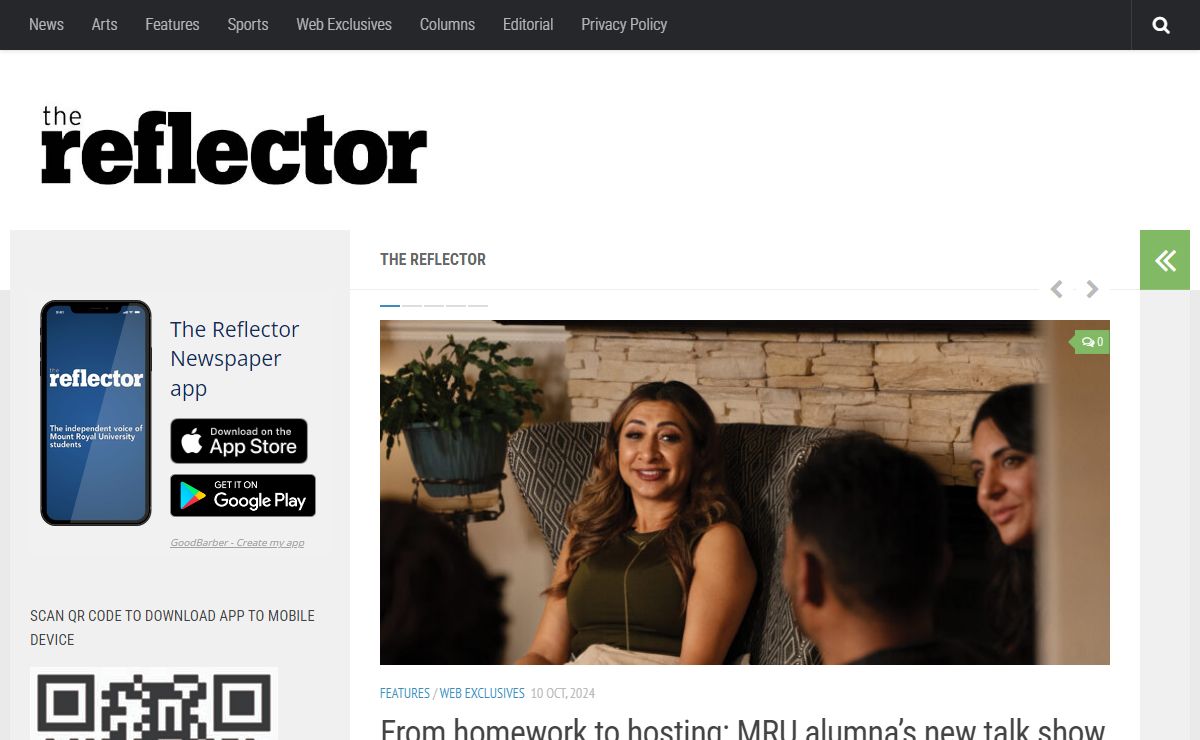The height and width of the screenshot is (740, 1200).
Task: Download on the App Store badge
Action: pos(239,441)
